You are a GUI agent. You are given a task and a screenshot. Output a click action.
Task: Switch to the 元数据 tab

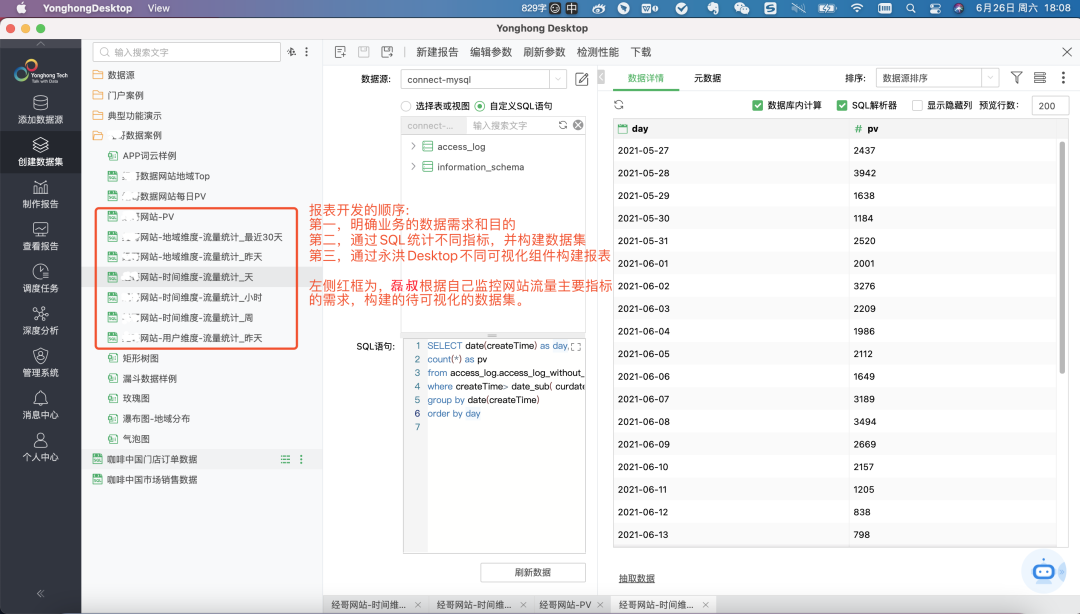[707, 78]
